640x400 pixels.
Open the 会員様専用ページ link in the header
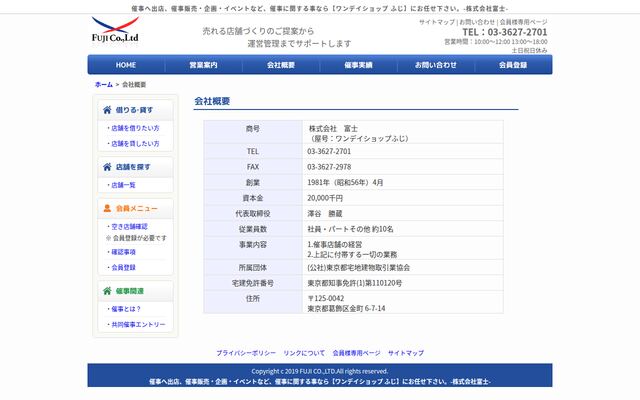pyautogui.click(x=523, y=22)
